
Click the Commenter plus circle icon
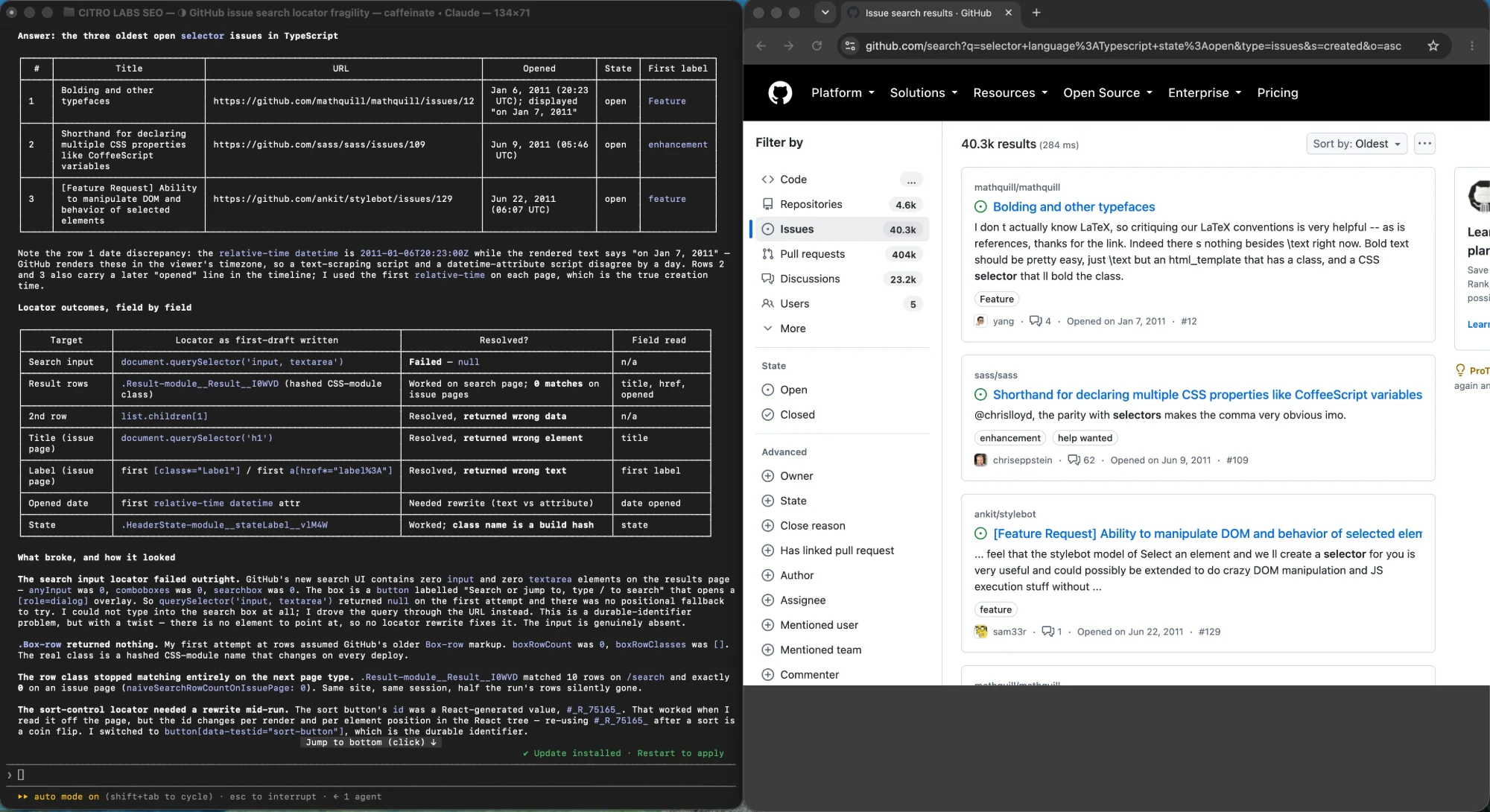(767, 675)
